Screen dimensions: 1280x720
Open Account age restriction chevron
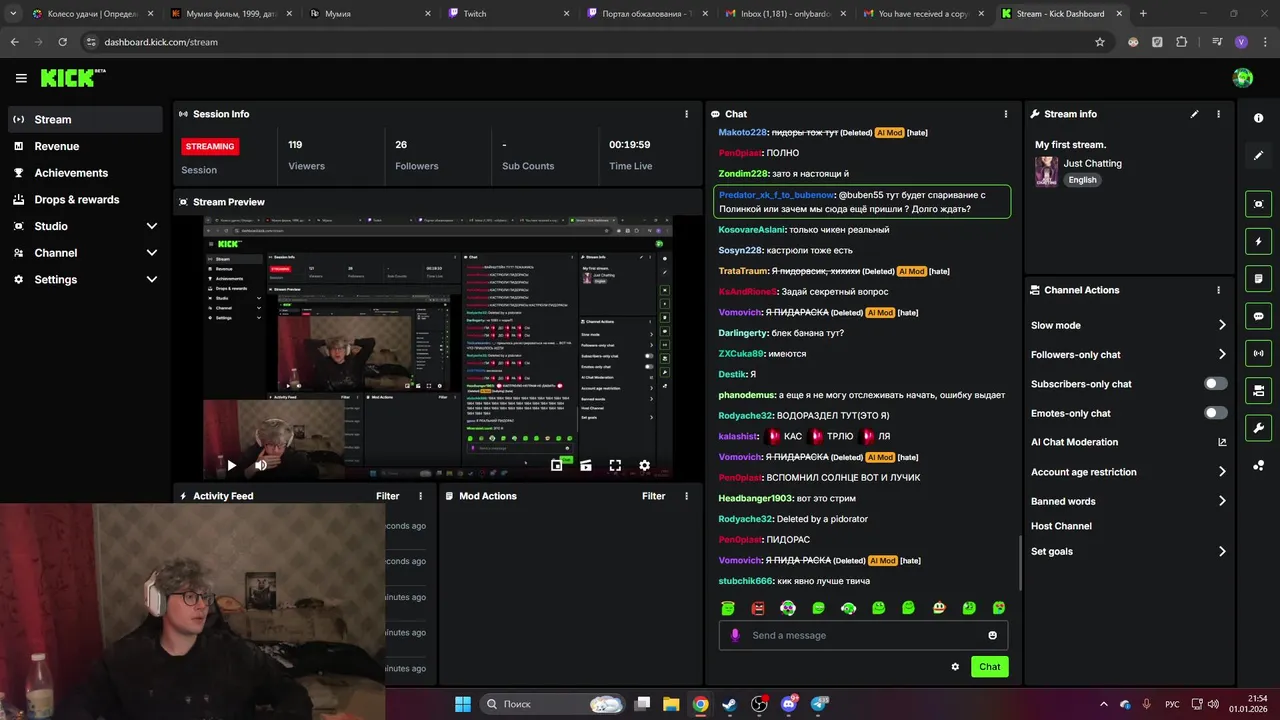[1222, 472]
